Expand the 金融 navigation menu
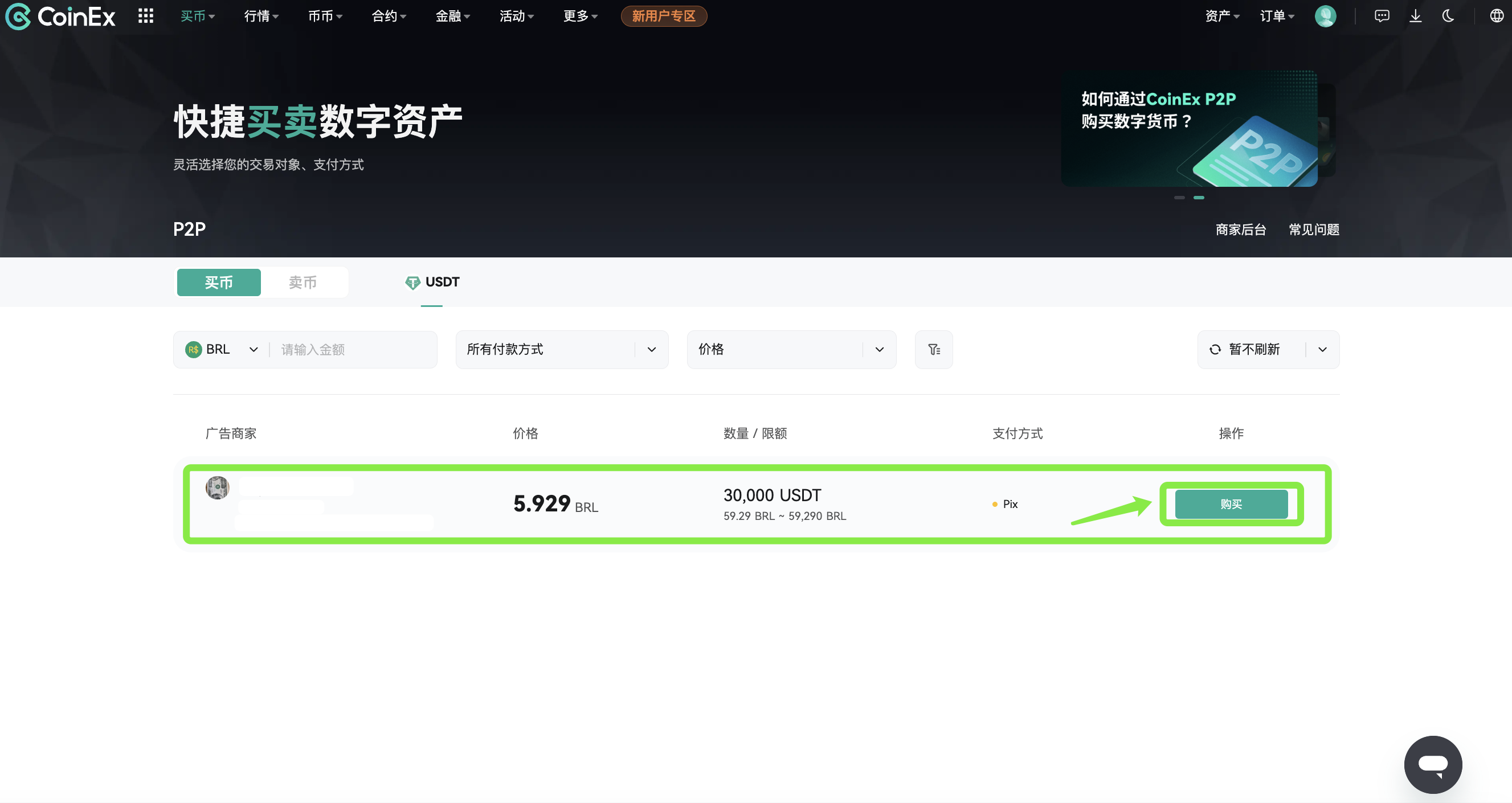 [x=452, y=16]
